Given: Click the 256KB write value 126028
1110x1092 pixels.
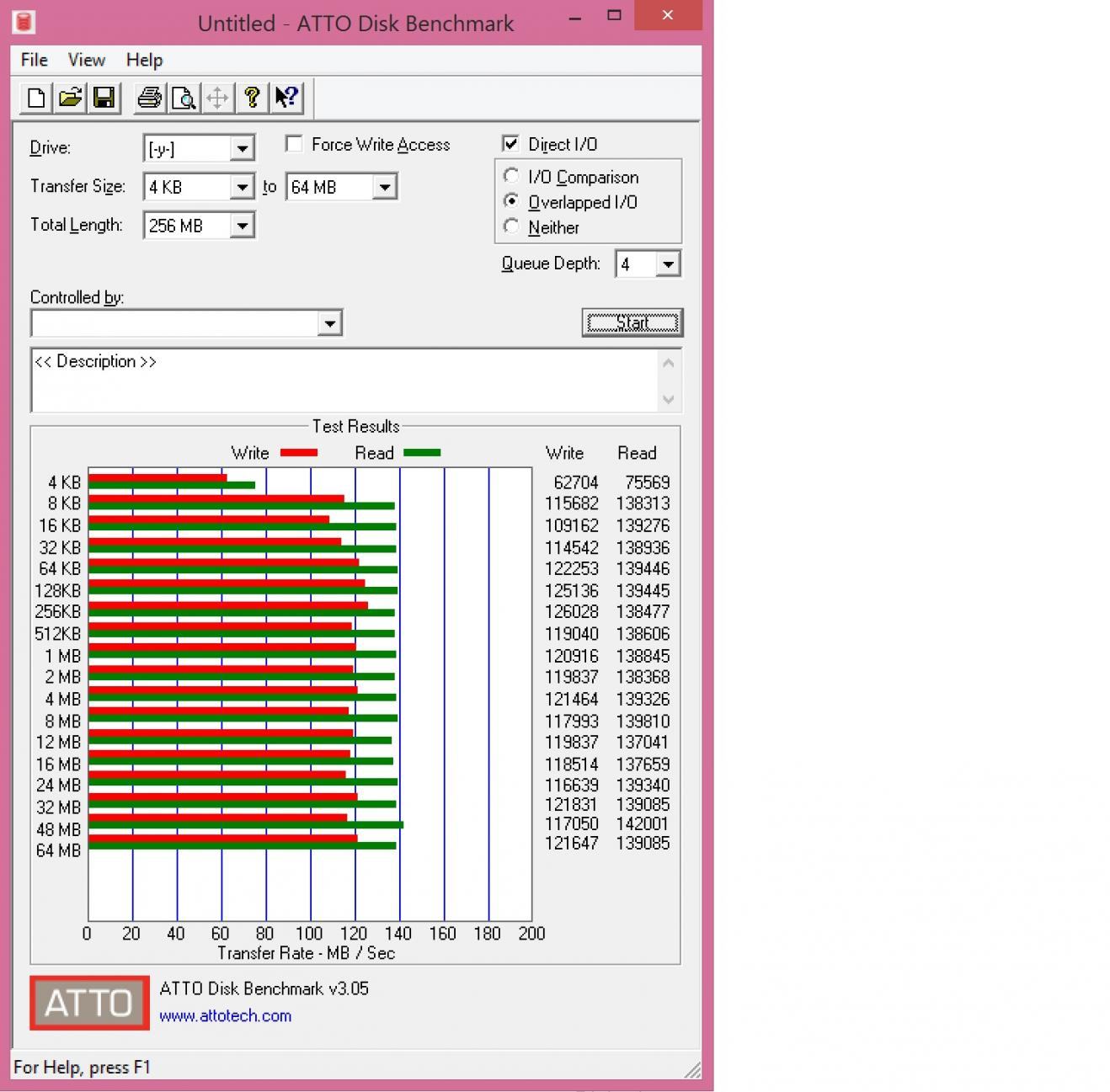Looking at the screenshot, I should pos(572,612).
